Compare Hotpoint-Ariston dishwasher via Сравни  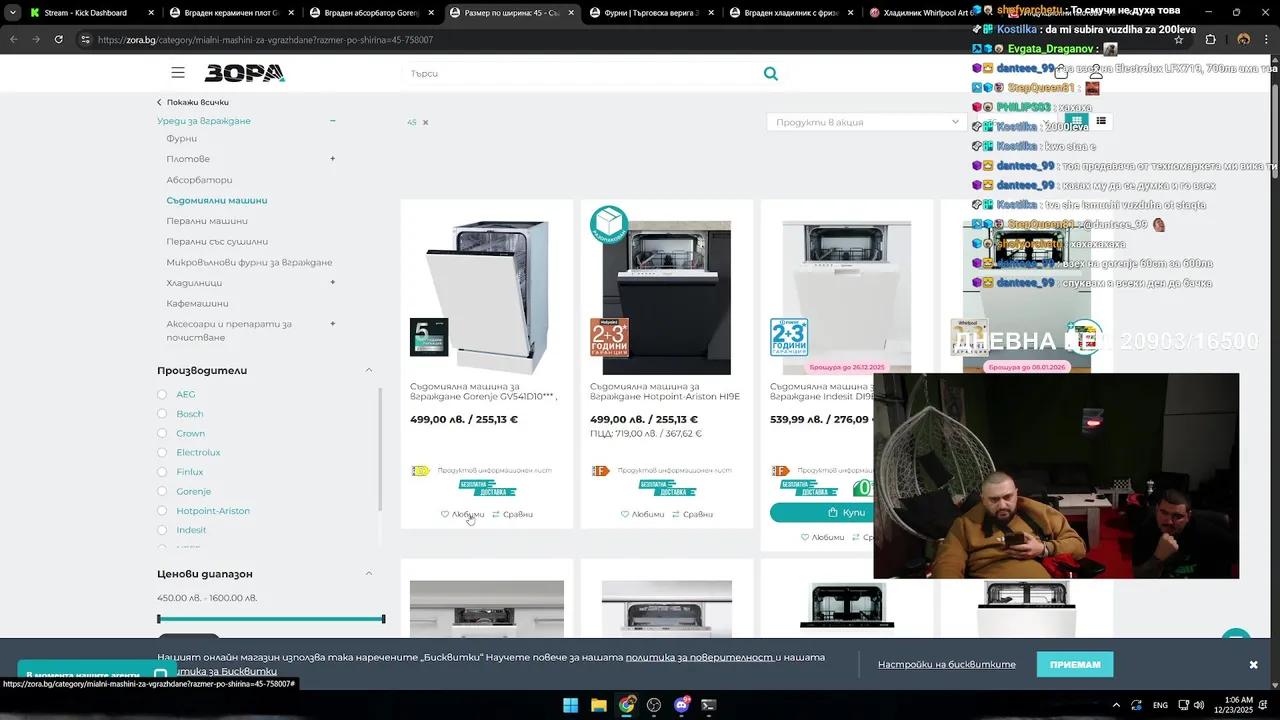click(692, 514)
